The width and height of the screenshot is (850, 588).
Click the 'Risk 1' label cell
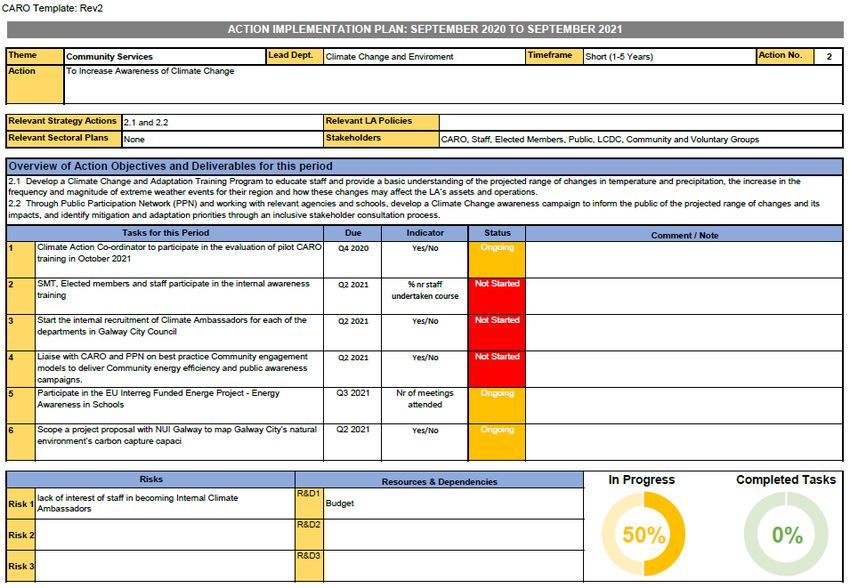click(21, 504)
